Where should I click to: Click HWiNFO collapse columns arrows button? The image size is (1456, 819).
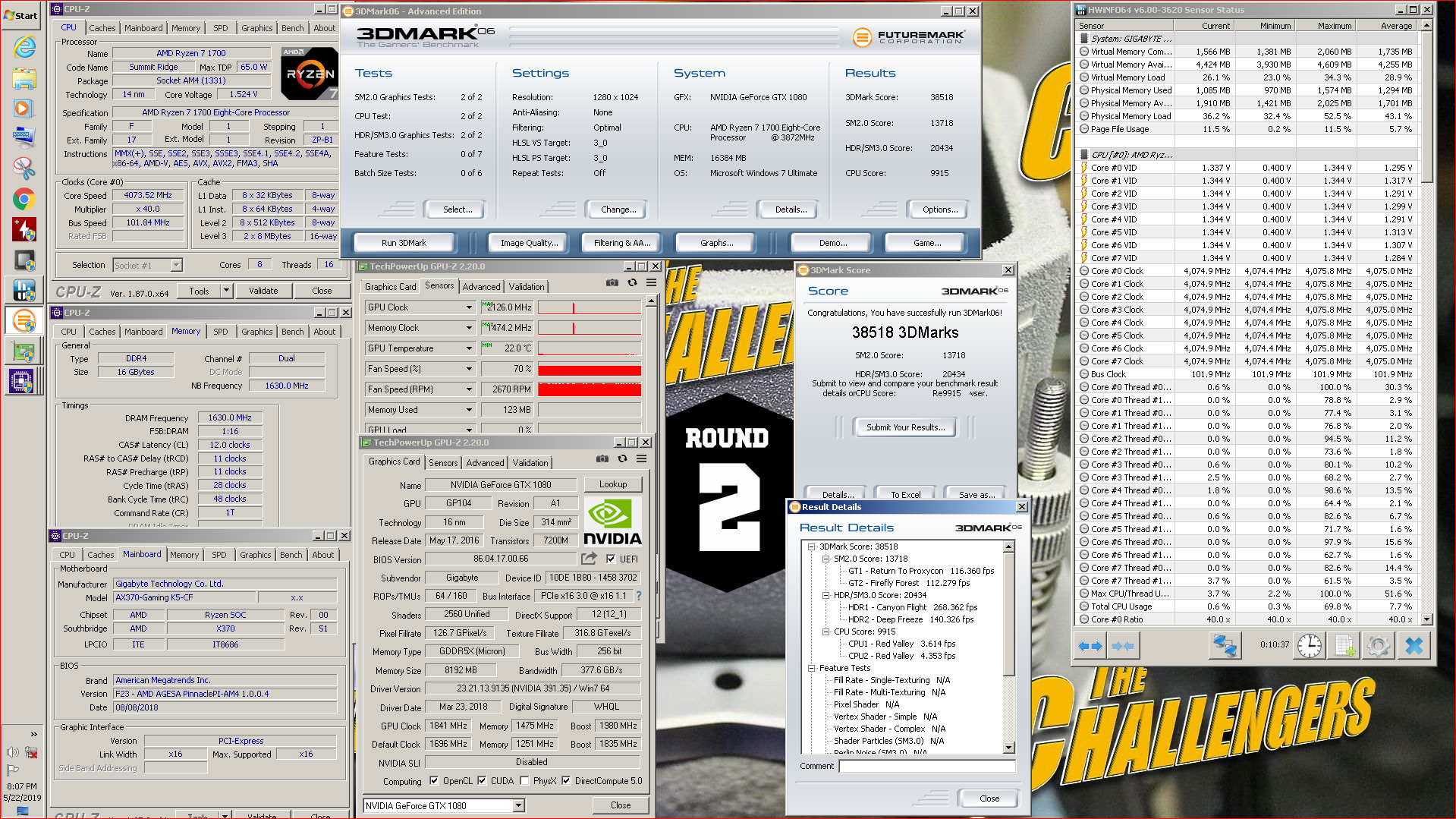1122,646
